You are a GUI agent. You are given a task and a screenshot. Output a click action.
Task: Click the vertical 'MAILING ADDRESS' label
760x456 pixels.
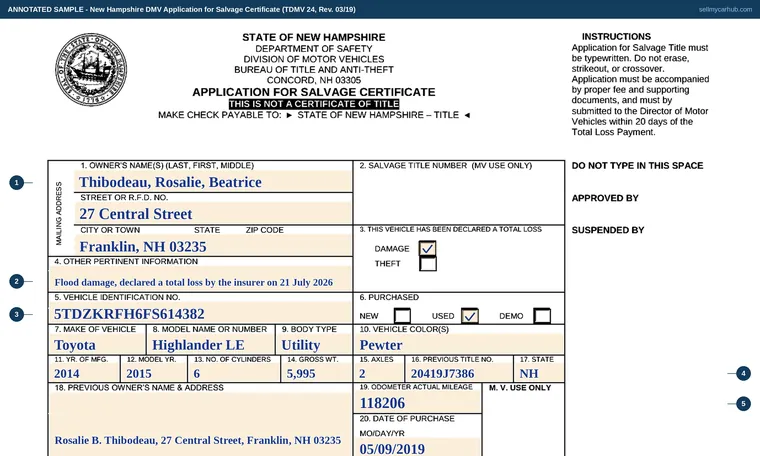pos(59,213)
